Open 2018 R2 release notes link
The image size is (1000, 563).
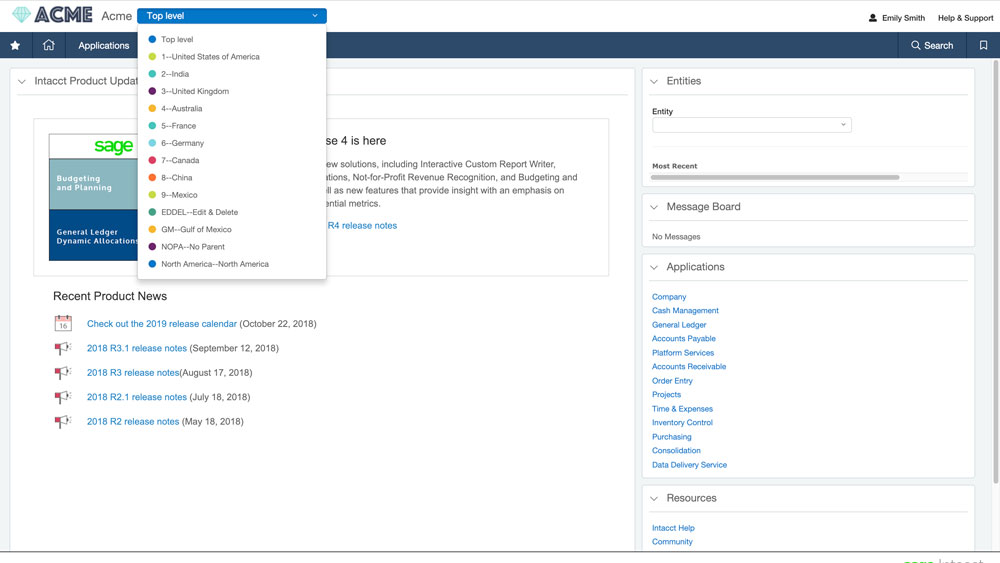point(133,421)
